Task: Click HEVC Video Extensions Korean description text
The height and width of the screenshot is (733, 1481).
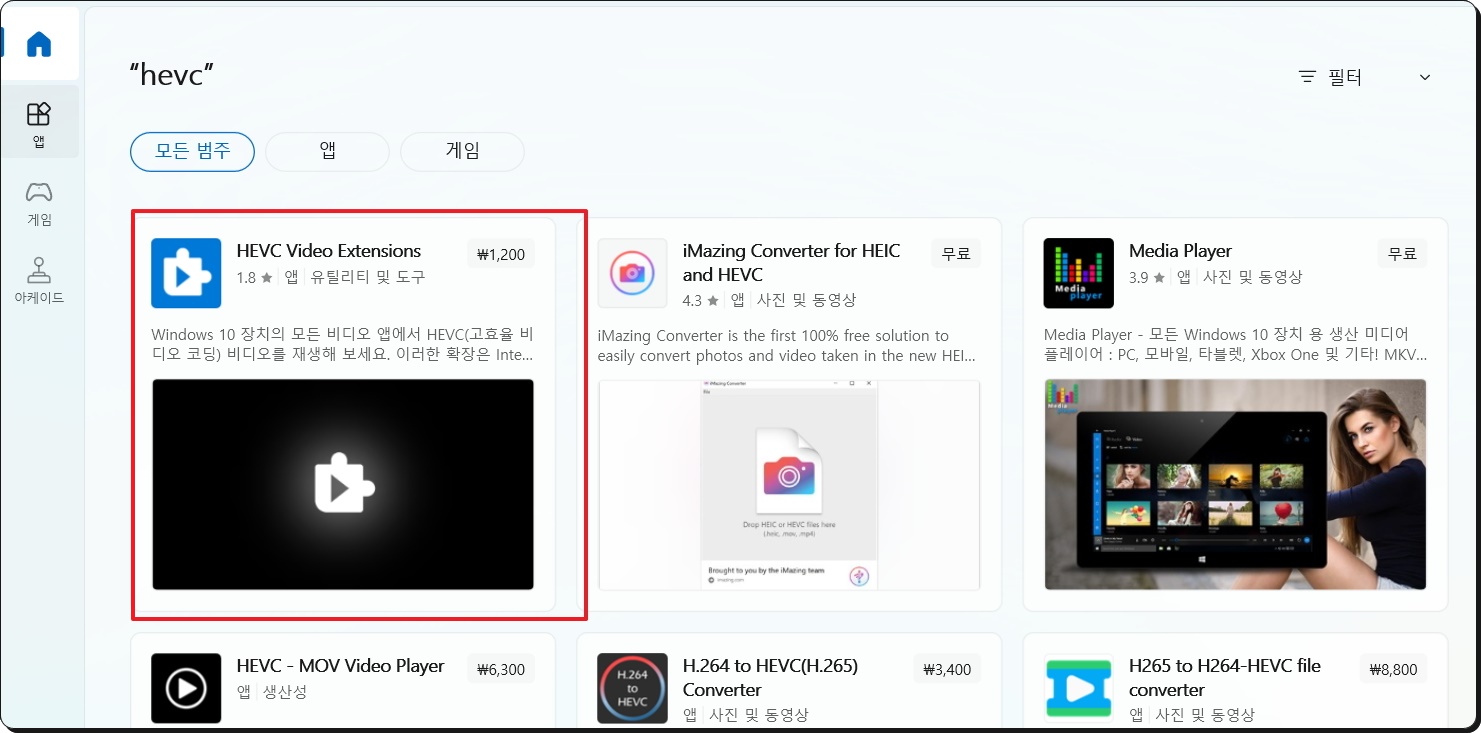Action: point(343,345)
